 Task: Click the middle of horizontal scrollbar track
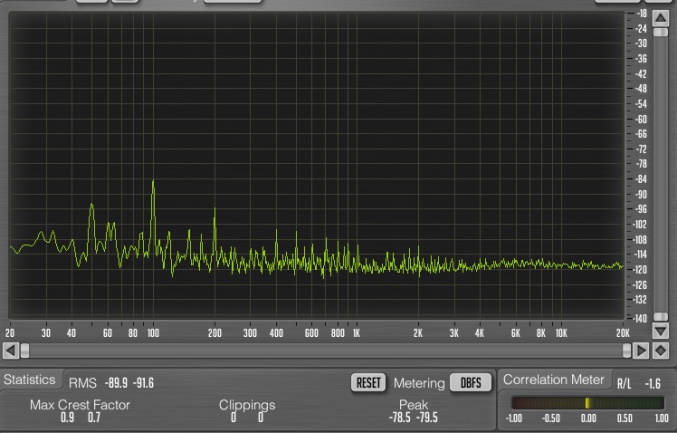326,351
